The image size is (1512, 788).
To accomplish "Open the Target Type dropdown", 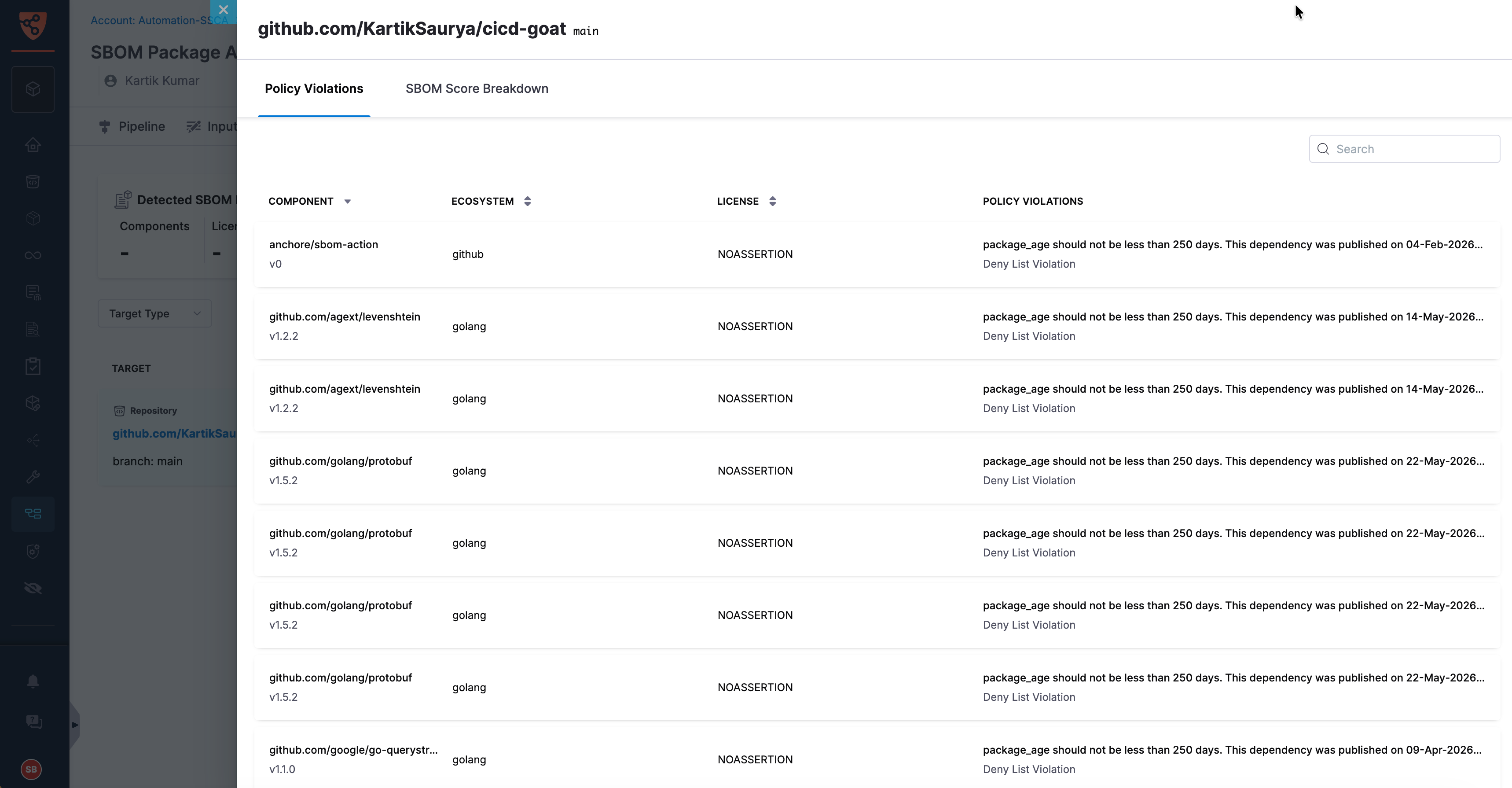I will pyautogui.click(x=155, y=313).
